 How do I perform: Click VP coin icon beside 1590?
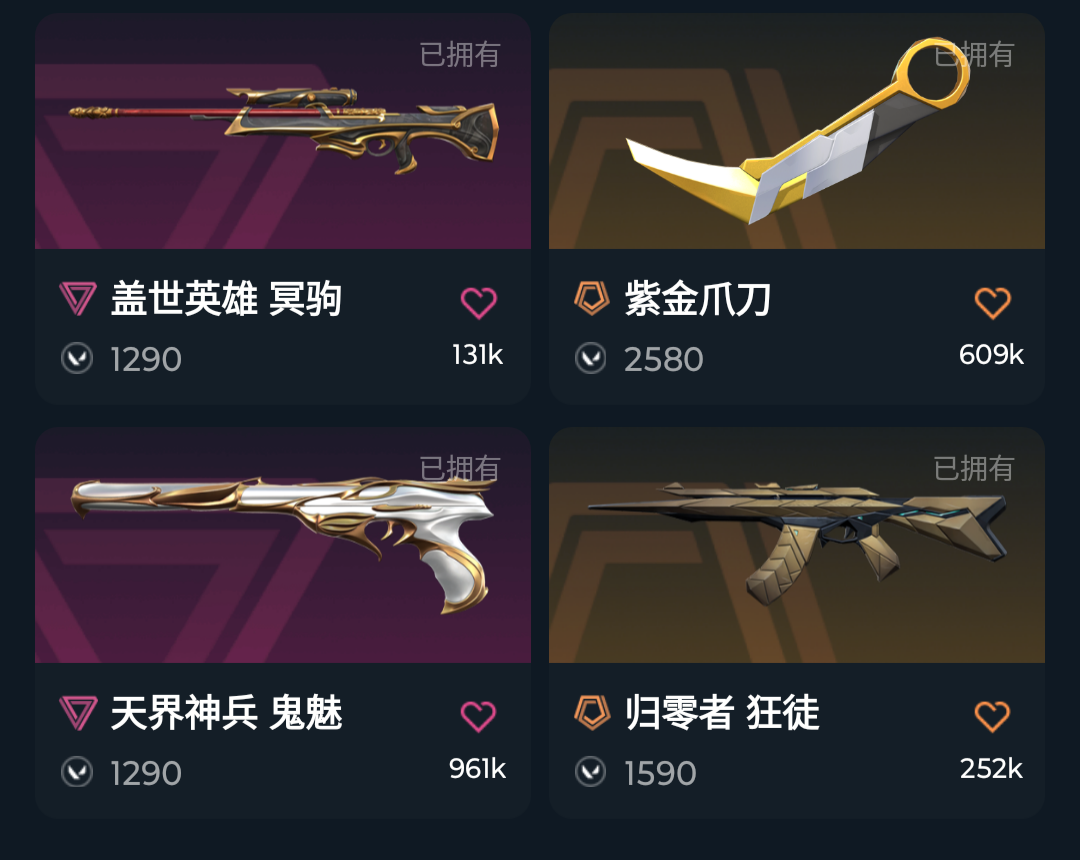[590, 772]
